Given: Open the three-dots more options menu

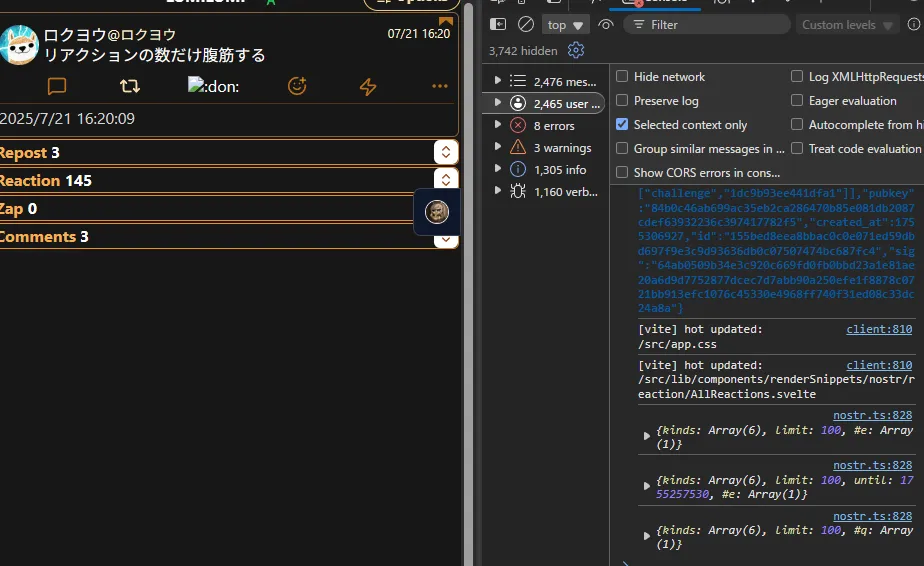Looking at the screenshot, I should [x=440, y=87].
